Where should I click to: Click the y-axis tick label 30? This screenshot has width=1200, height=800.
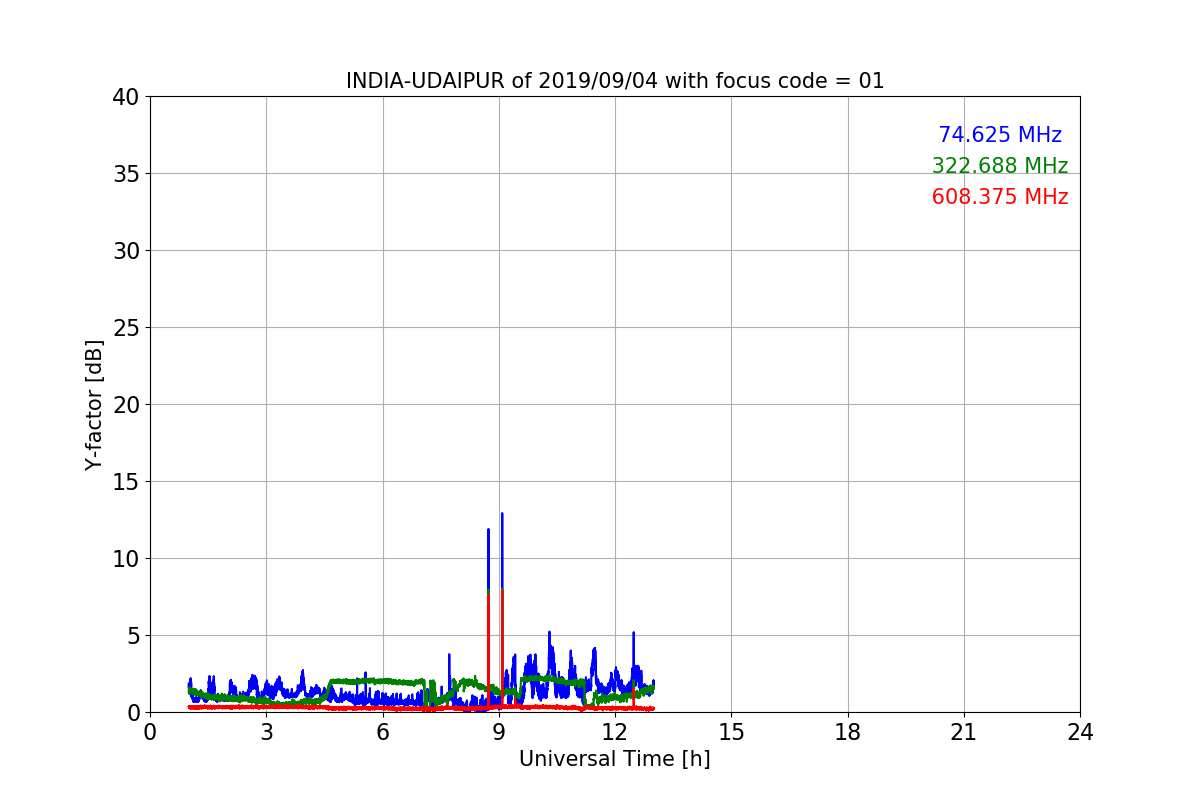pyautogui.click(x=125, y=251)
